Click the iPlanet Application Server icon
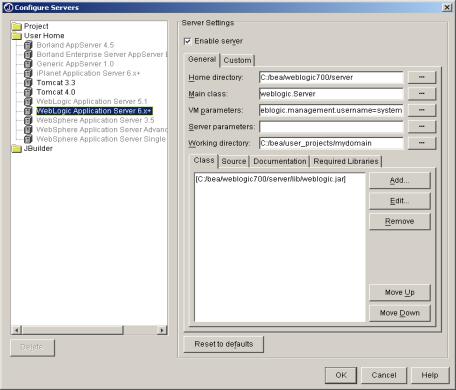Viewport: 456px width, 390px height. coord(28,73)
